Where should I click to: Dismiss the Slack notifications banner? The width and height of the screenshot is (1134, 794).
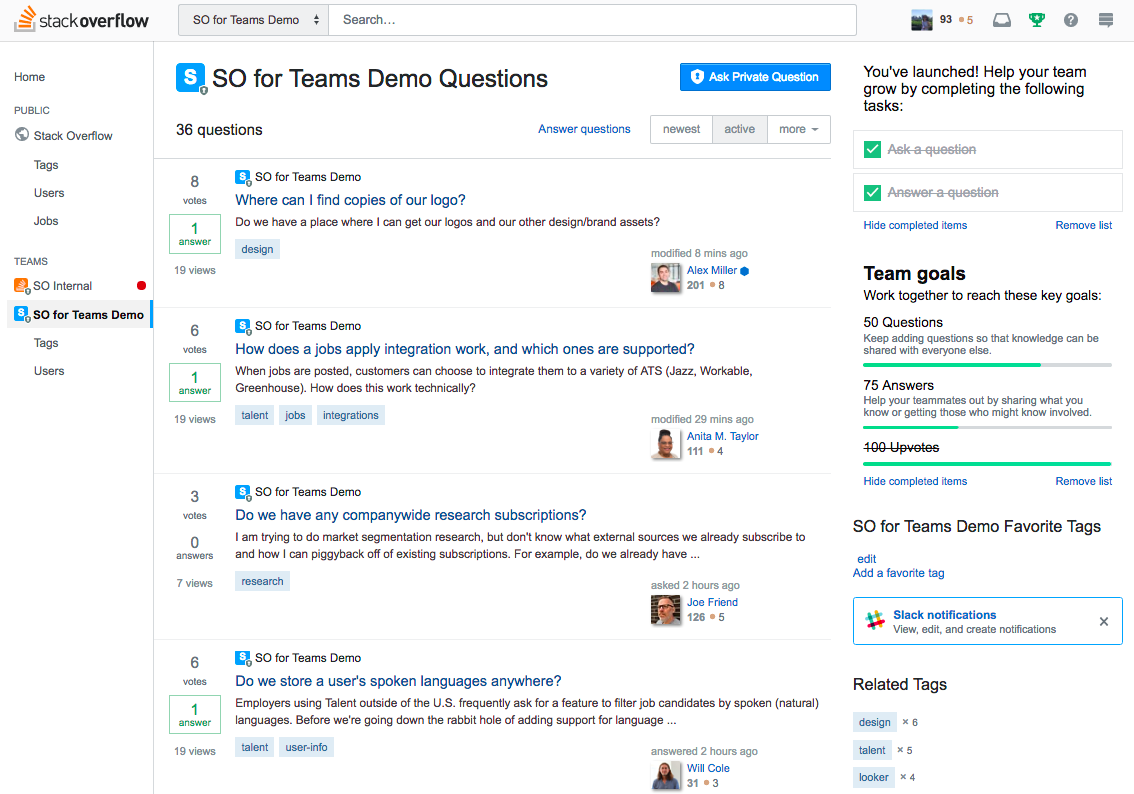(1104, 621)
